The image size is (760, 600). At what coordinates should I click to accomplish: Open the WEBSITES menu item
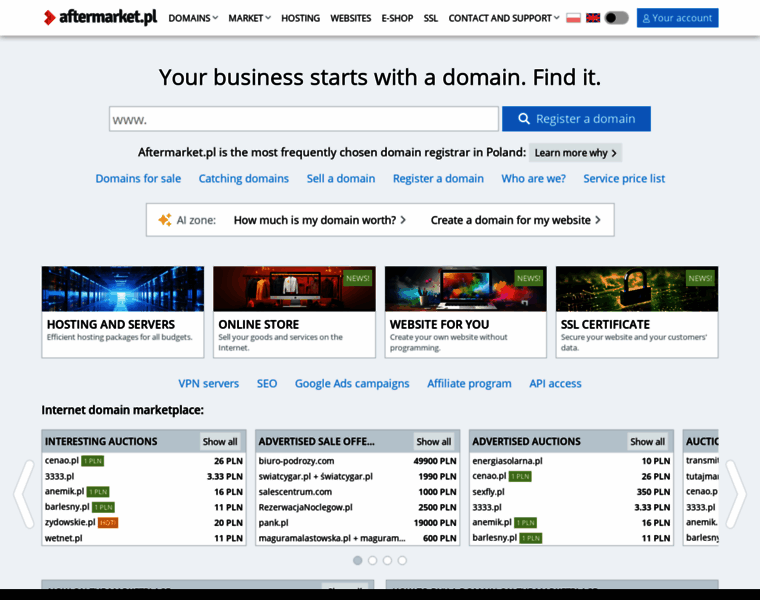point(350,18)
